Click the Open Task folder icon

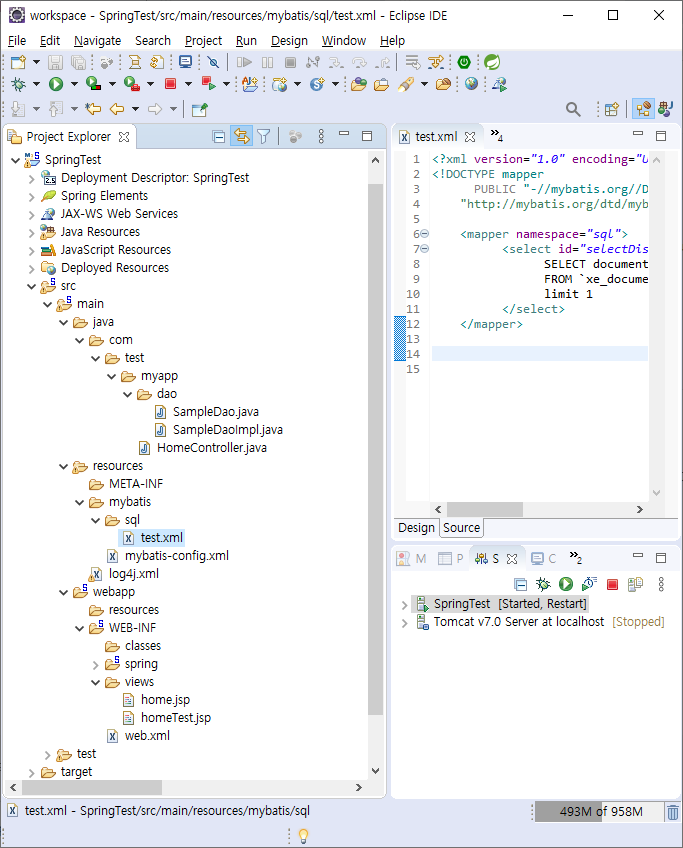(x=381, y=84)
